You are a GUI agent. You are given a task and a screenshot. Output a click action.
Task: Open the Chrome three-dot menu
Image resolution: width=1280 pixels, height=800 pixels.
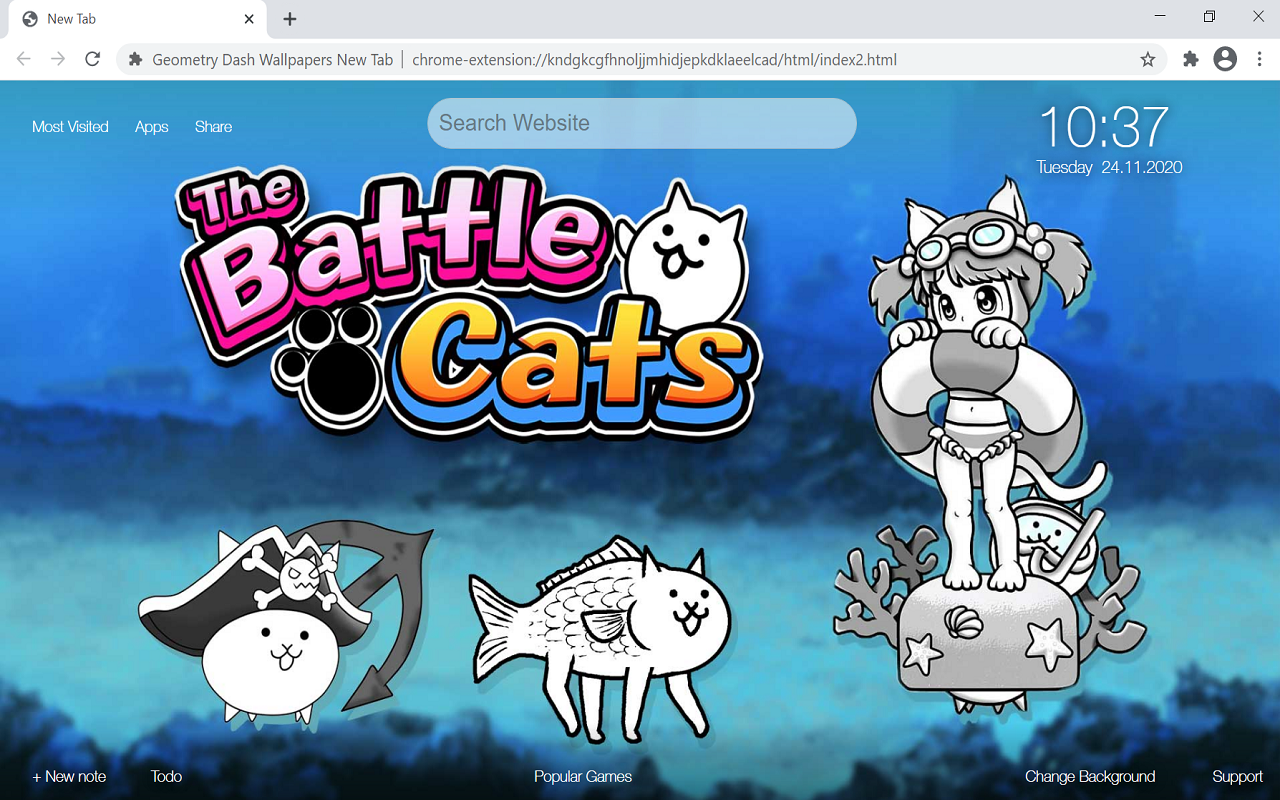[1259, 59]
